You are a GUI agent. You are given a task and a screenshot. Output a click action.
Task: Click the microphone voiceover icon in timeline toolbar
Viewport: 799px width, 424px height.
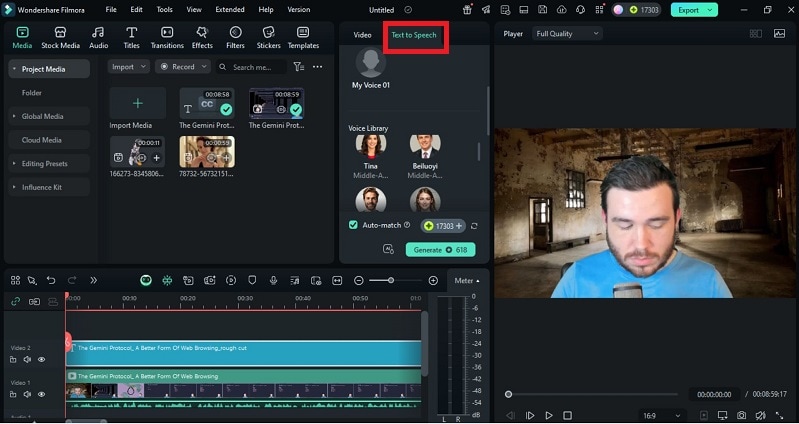click(273, 280)
